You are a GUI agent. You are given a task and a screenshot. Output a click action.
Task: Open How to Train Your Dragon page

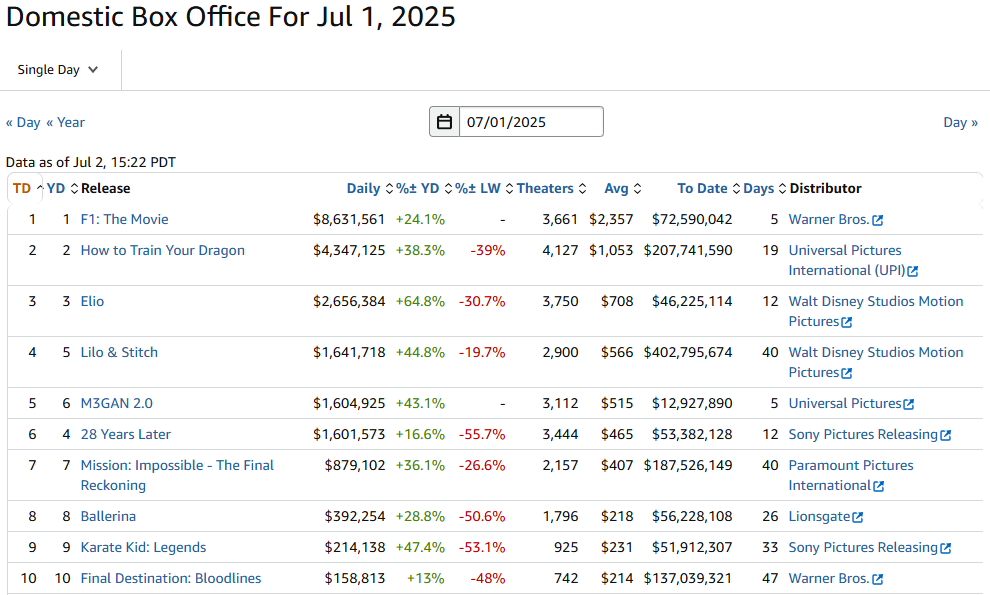[162, 250]
